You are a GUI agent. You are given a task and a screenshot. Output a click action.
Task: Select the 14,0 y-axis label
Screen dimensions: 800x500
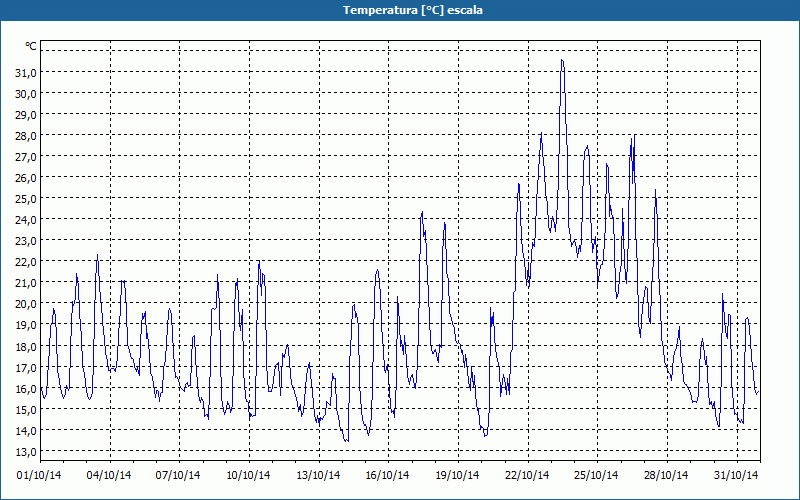click(26, 431)
